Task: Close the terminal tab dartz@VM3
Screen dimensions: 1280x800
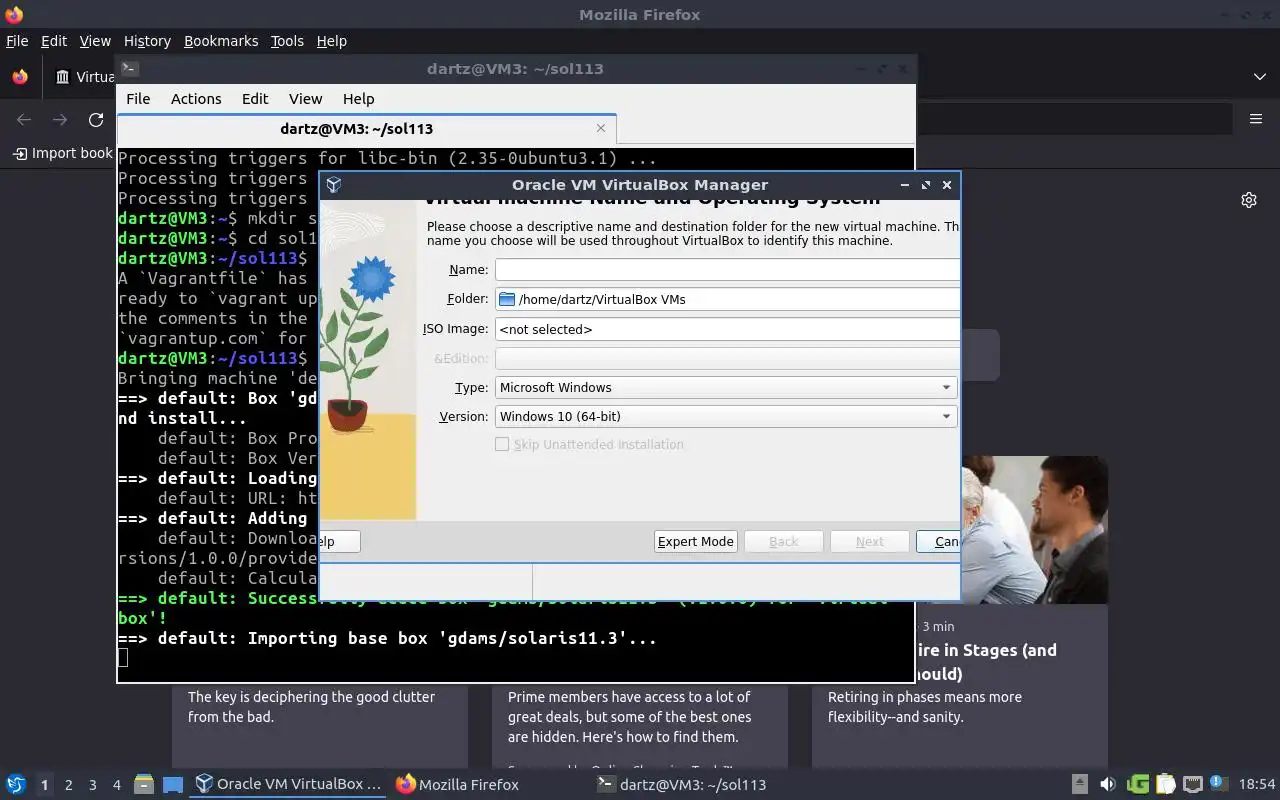Action: (601, 128)
